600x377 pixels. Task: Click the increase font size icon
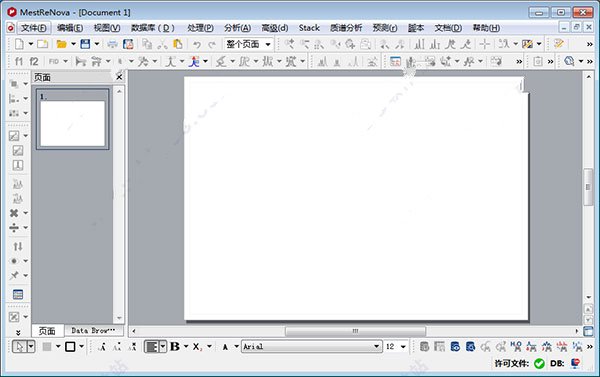[x=102, y=347]
